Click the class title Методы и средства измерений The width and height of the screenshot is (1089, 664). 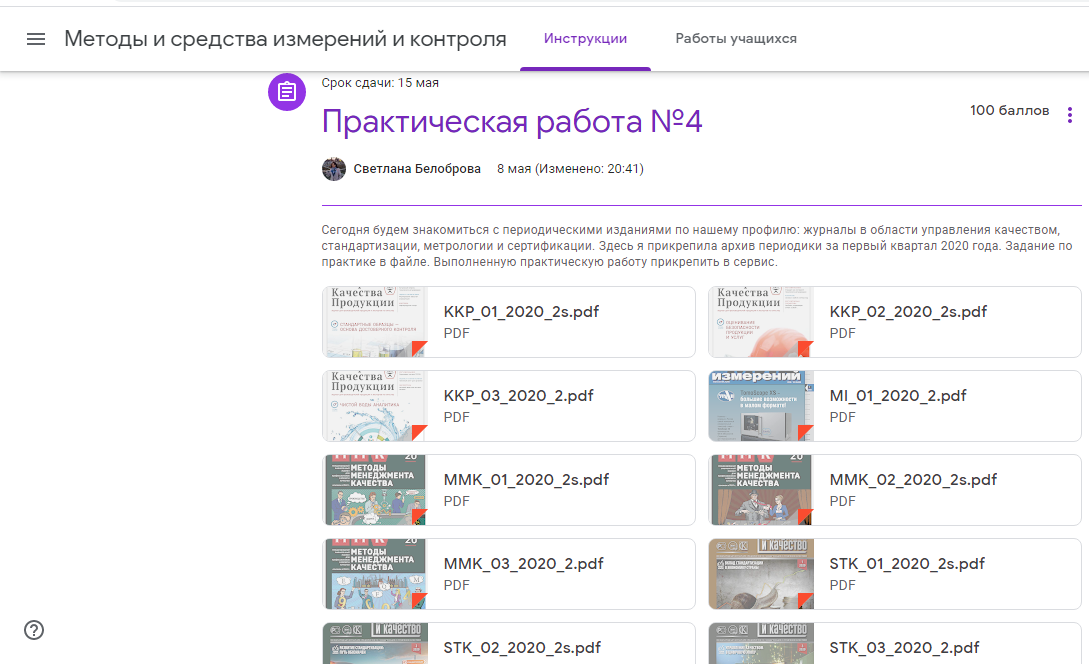click(x=285, y=39)
